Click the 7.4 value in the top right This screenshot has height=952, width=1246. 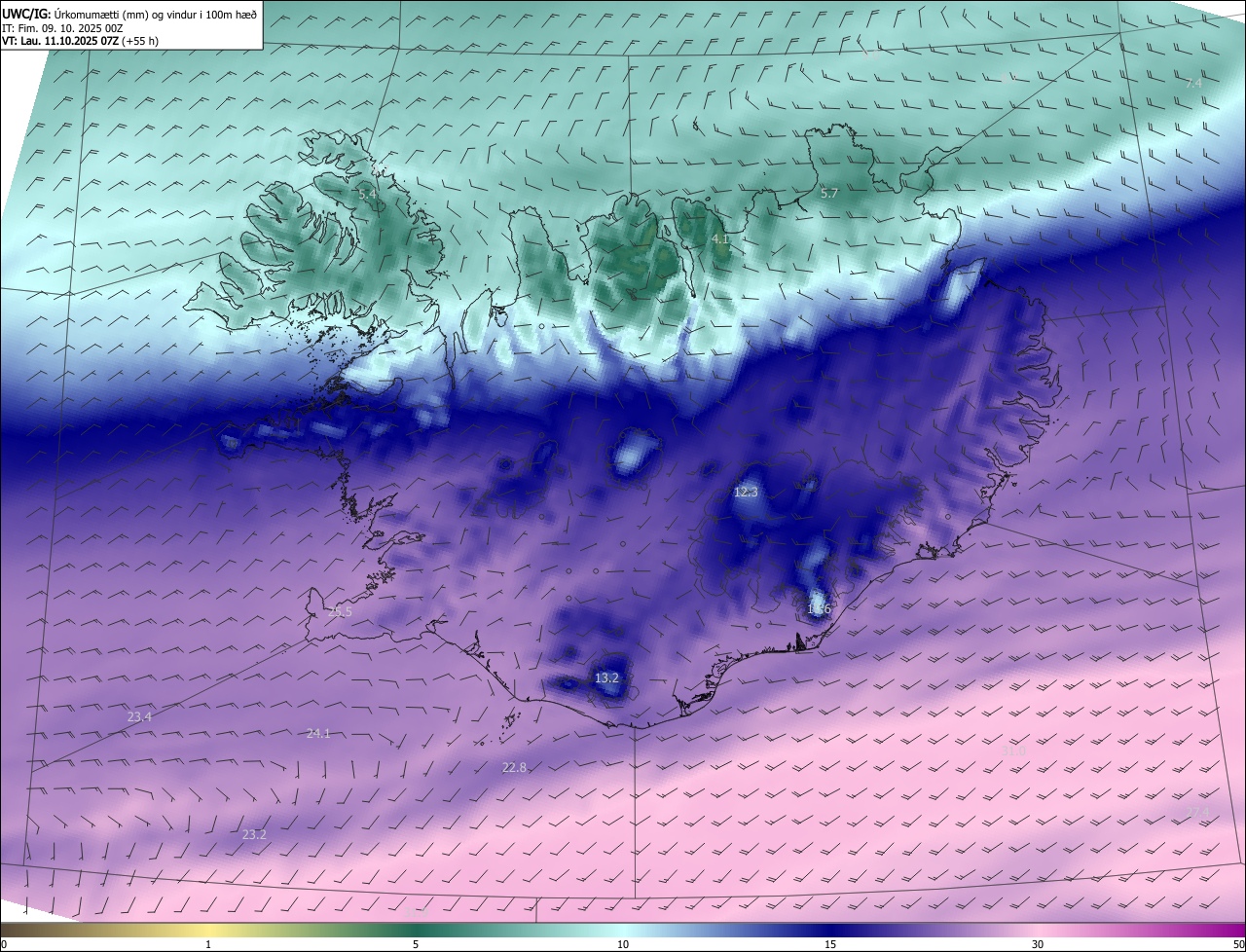[x=1193, y=84]
